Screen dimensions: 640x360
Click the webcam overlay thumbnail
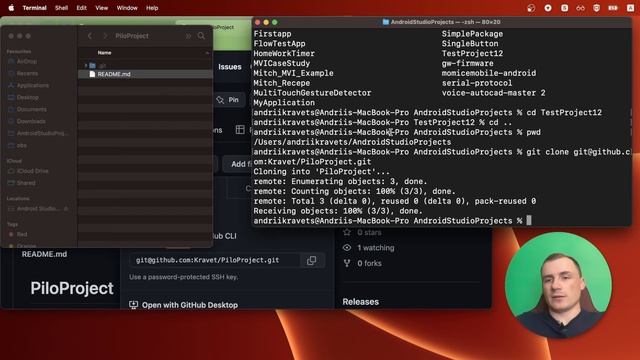558,285
